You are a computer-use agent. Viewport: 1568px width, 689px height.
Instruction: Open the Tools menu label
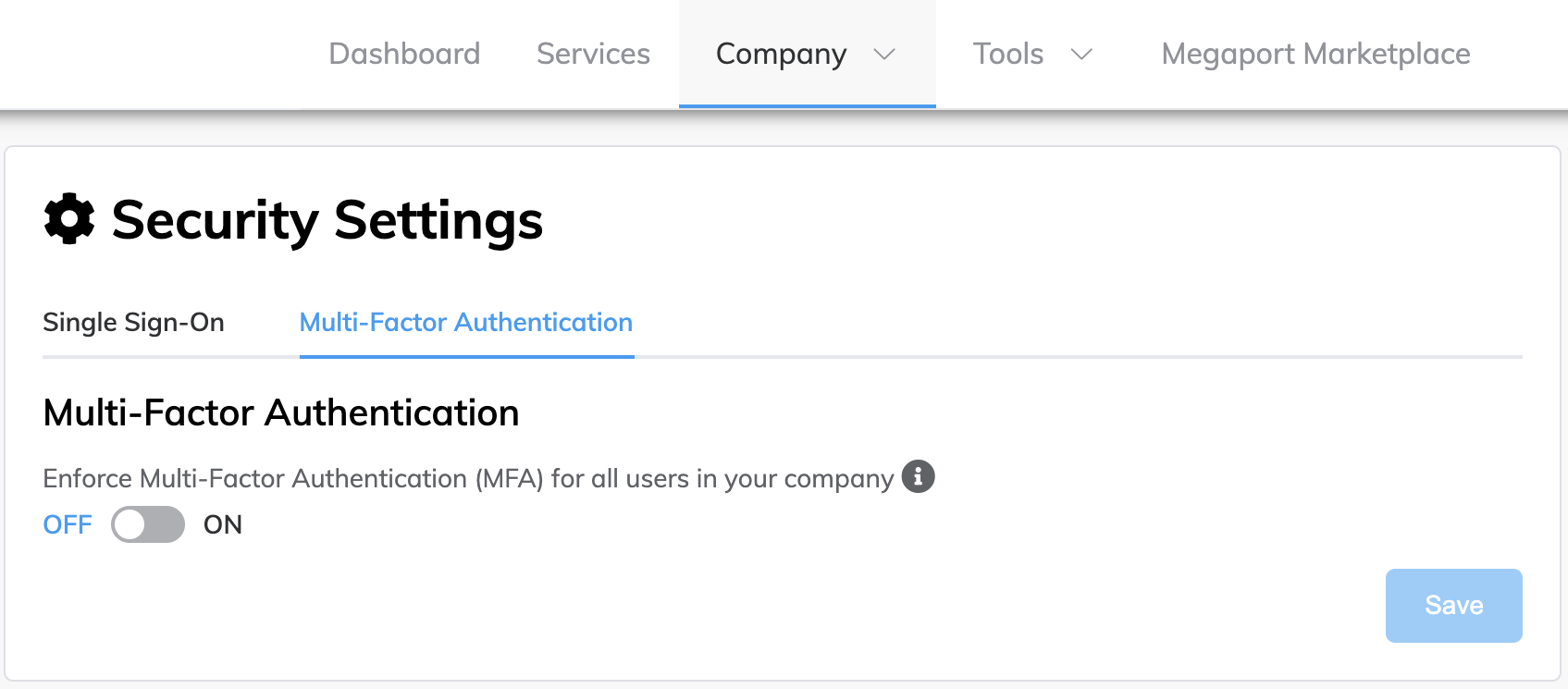[1008, 54]
